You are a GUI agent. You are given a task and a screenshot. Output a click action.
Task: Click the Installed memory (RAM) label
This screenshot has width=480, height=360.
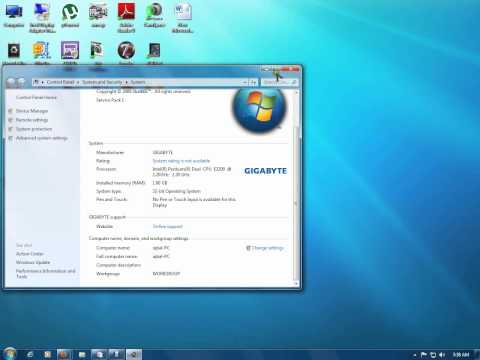[x=121, y=183]
